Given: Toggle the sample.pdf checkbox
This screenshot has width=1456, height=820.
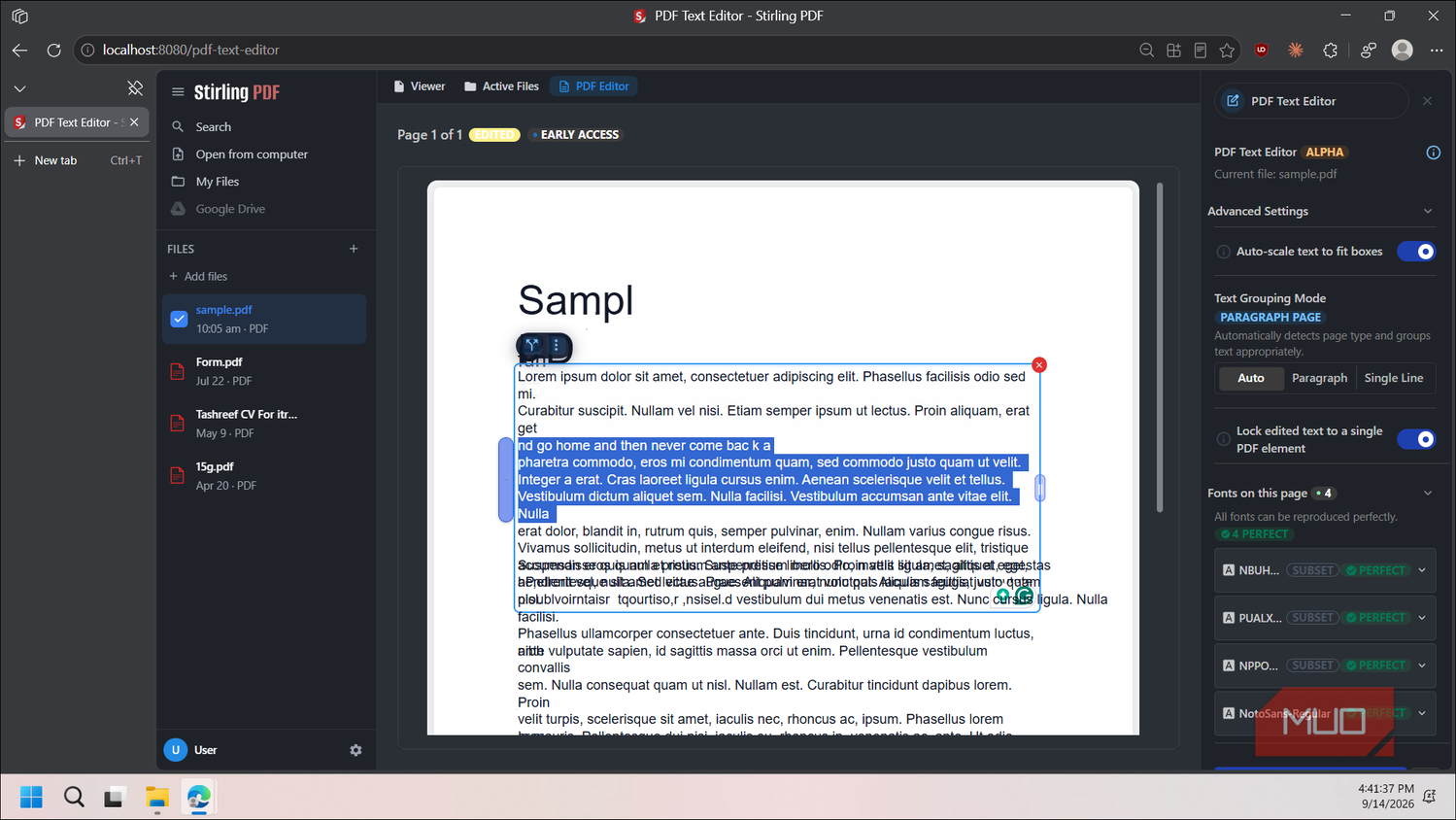Looking at the screenshot, I should pyautogui.click(x=179, y=319).
